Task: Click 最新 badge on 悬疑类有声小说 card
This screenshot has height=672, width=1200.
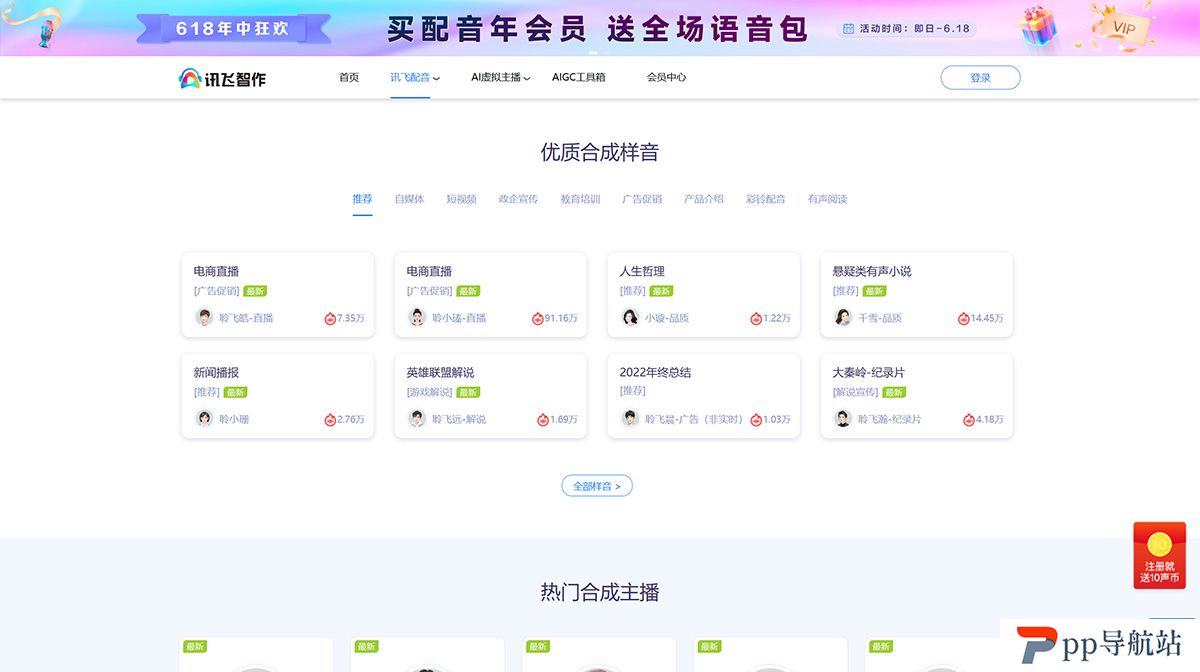Action: pyautogui.click(x=874, y=291)
